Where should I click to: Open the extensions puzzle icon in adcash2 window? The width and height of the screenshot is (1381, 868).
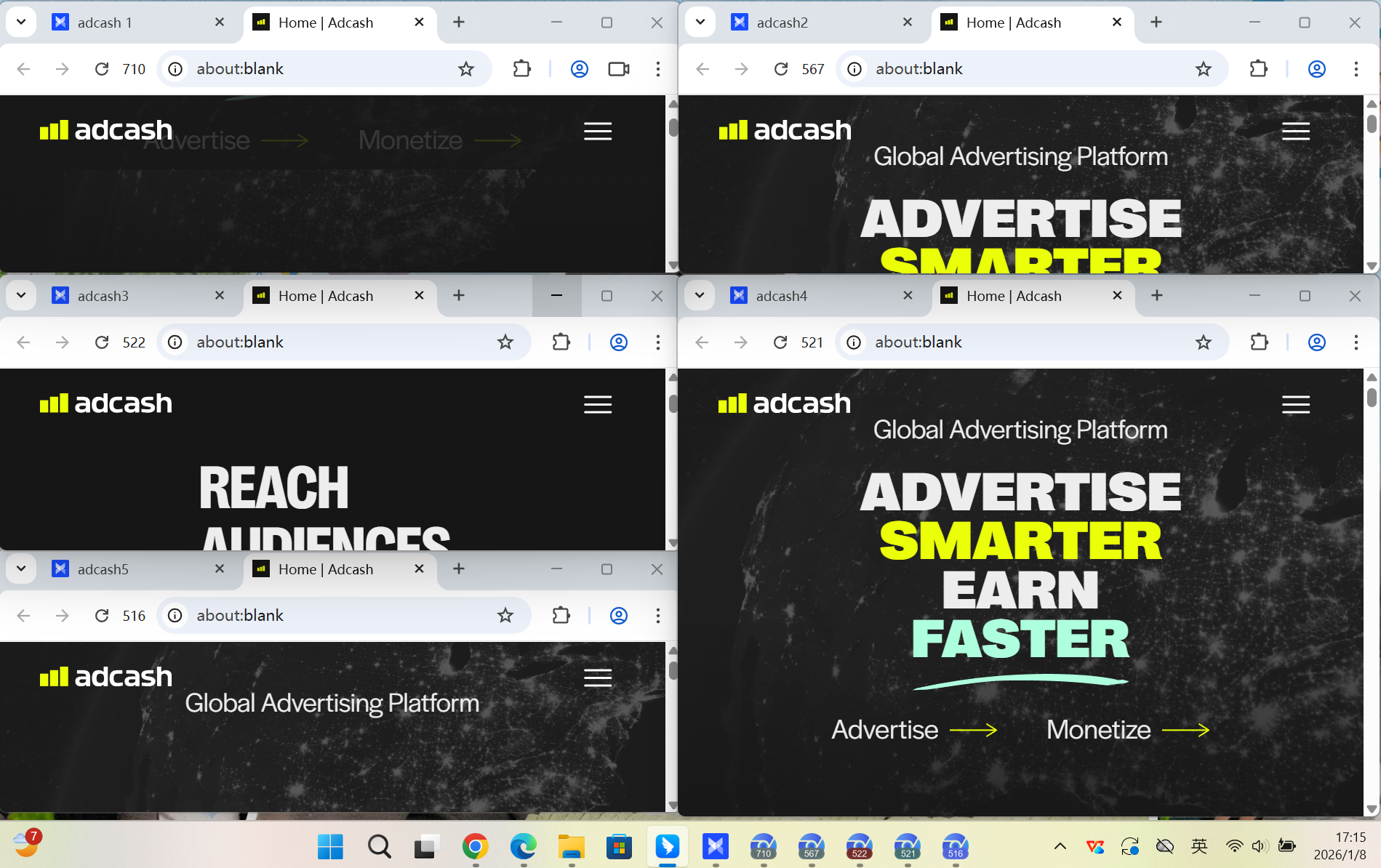click(x=1258, y=68)
